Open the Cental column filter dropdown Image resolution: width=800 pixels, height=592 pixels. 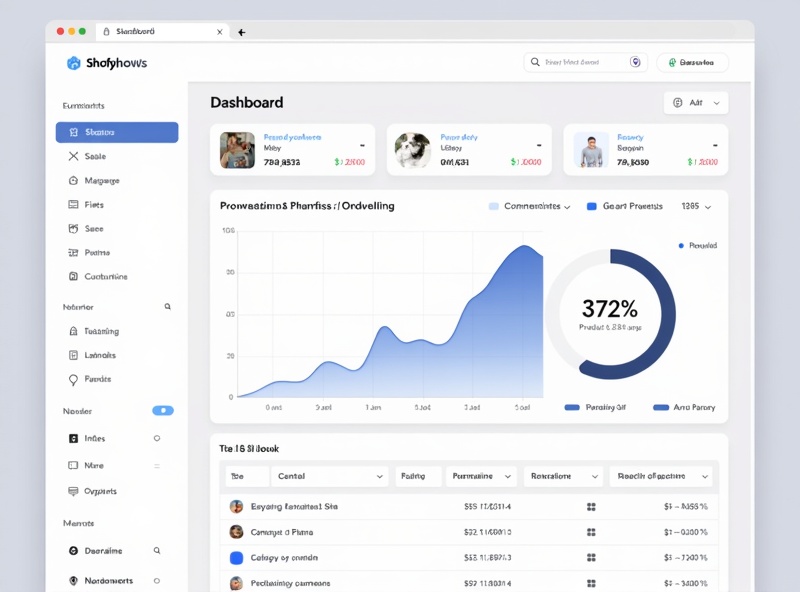pyautogui.click(x=330, y=477)
